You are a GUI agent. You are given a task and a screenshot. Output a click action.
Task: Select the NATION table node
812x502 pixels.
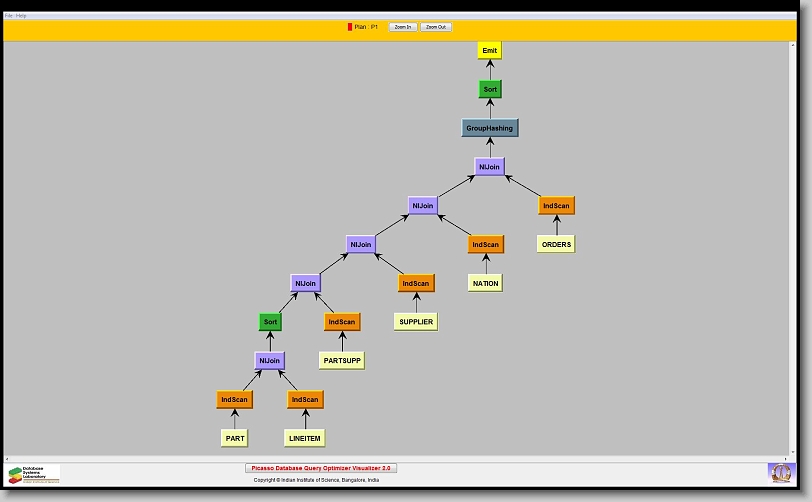click(x=485, y=283)
